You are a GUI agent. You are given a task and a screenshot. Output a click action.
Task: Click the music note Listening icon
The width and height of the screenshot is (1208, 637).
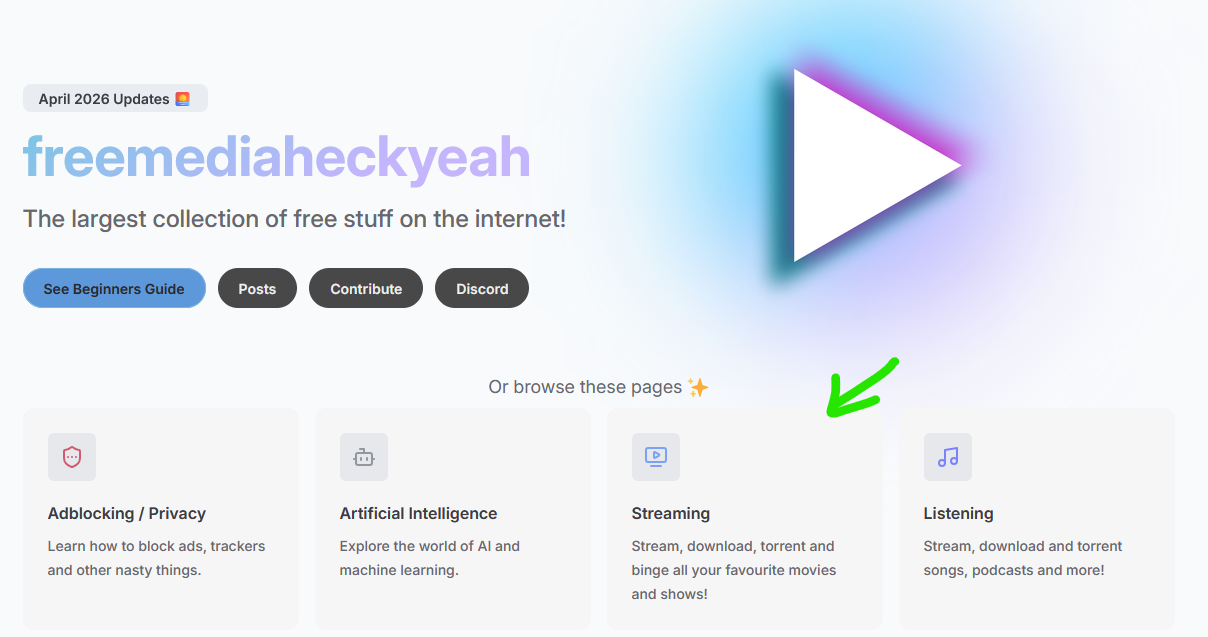click(x=948, y=457)
